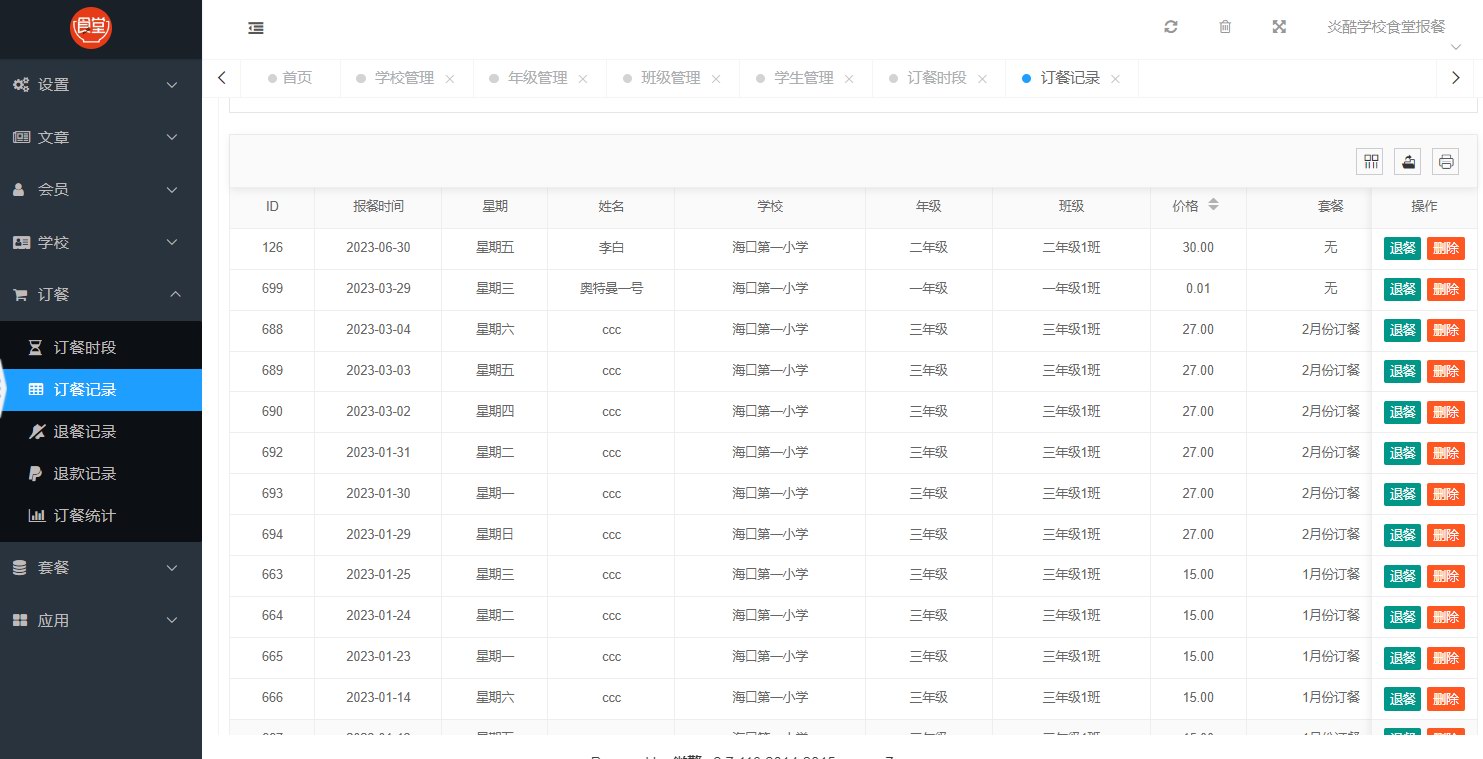This screenshot has width=1483, height=759.
Task: Click the refresh icon in header
Action: tap(1171, 27)
